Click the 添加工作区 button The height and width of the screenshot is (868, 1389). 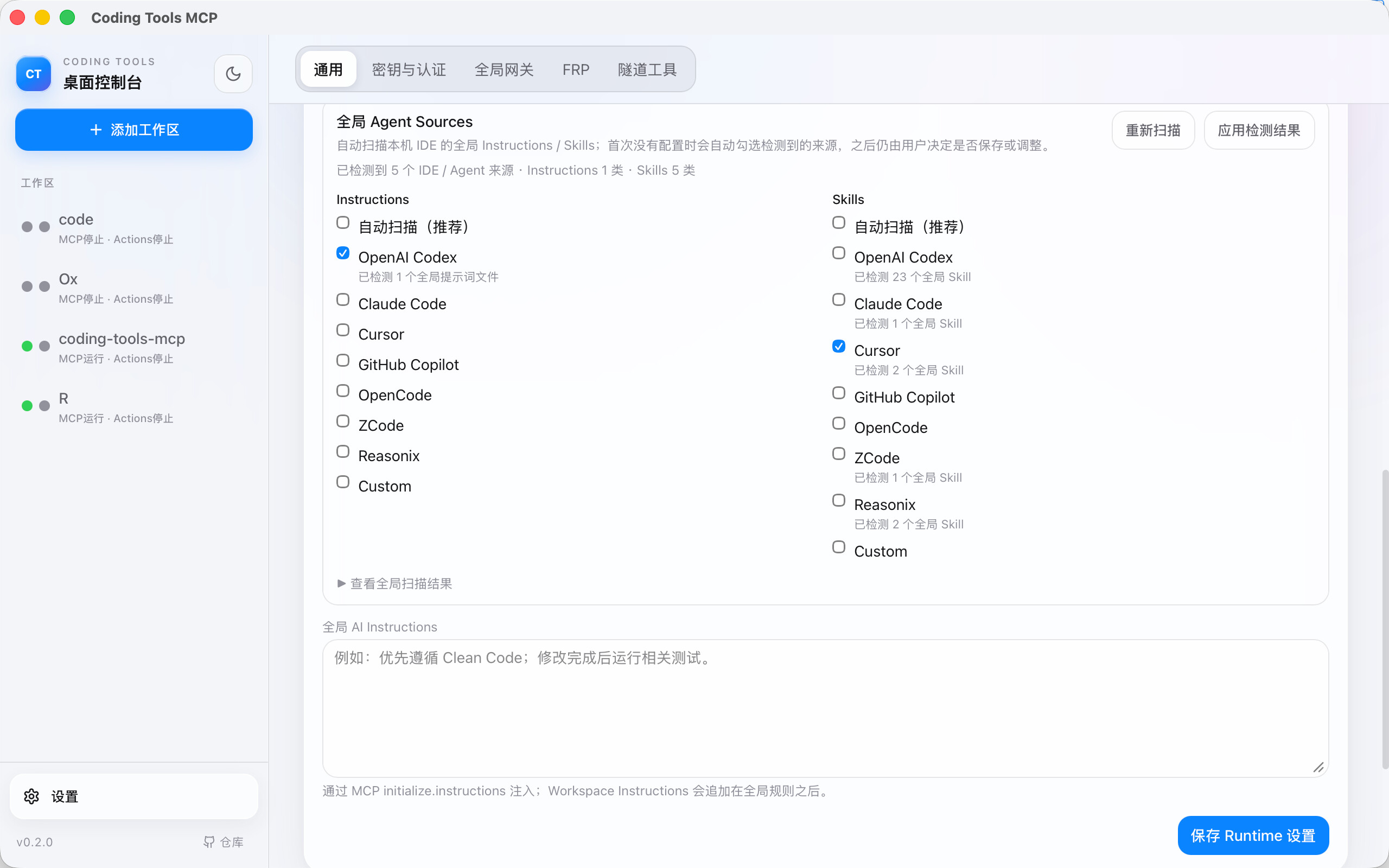click(133, 130)
